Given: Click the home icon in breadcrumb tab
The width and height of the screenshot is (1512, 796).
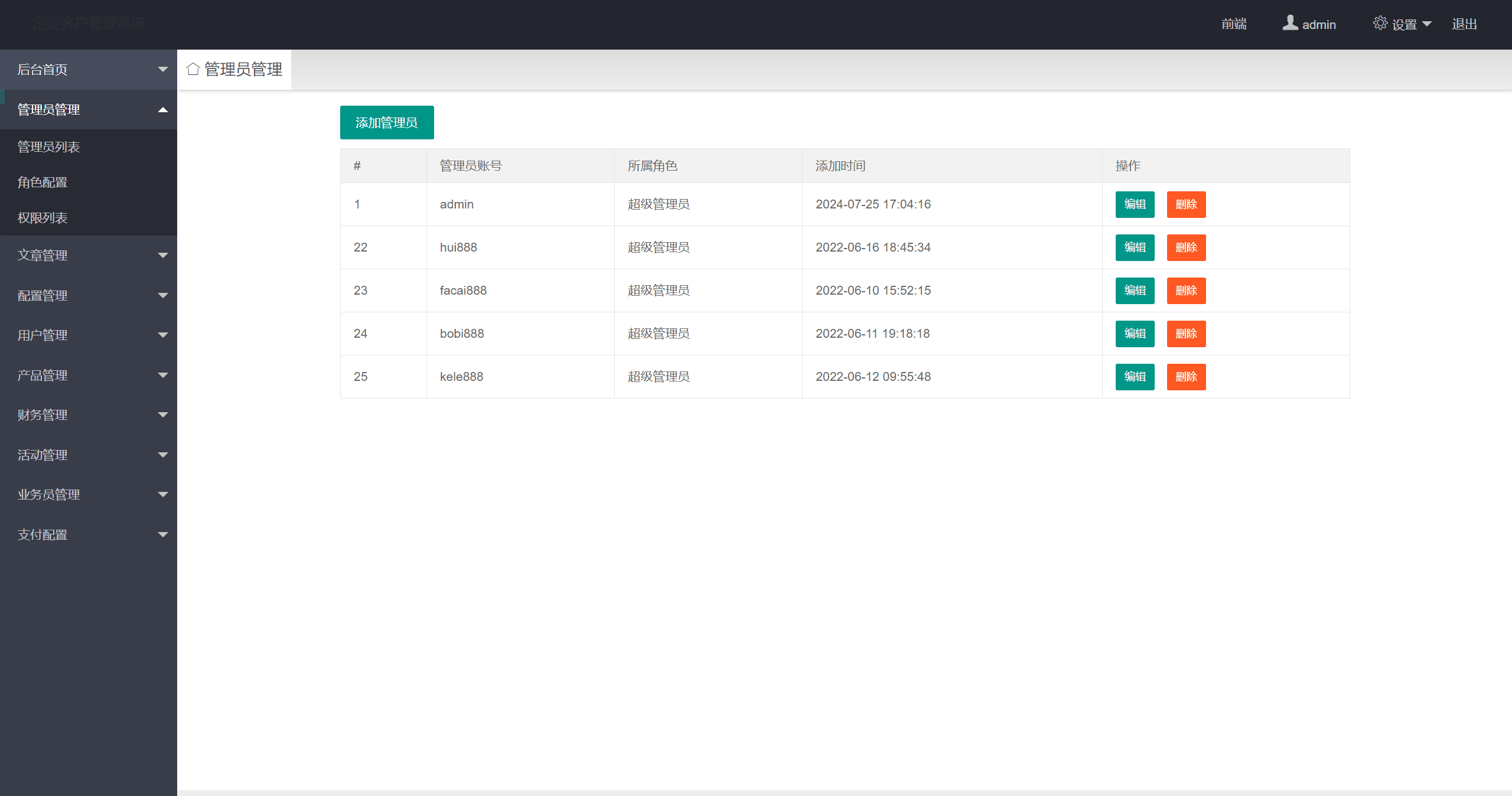Looking at the screenshot, I should (193, 69).
